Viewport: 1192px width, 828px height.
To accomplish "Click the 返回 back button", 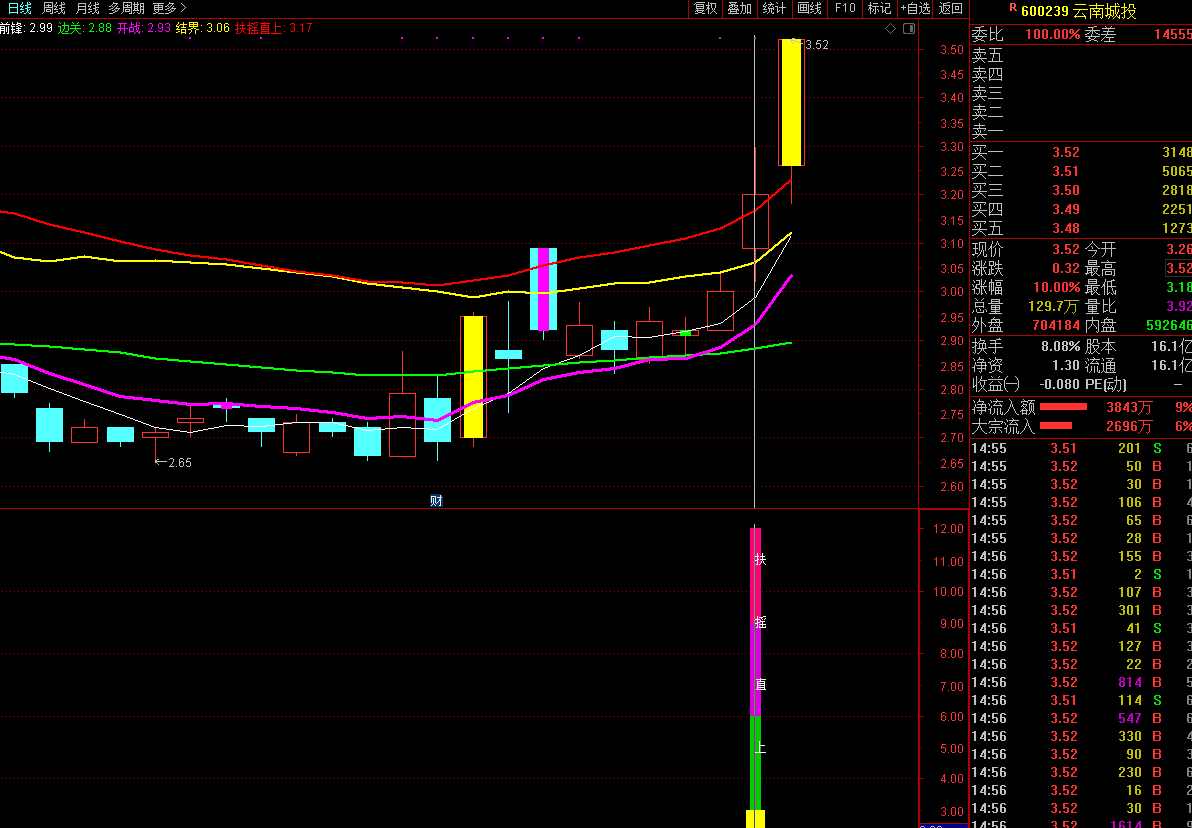I will click(951, 9).
